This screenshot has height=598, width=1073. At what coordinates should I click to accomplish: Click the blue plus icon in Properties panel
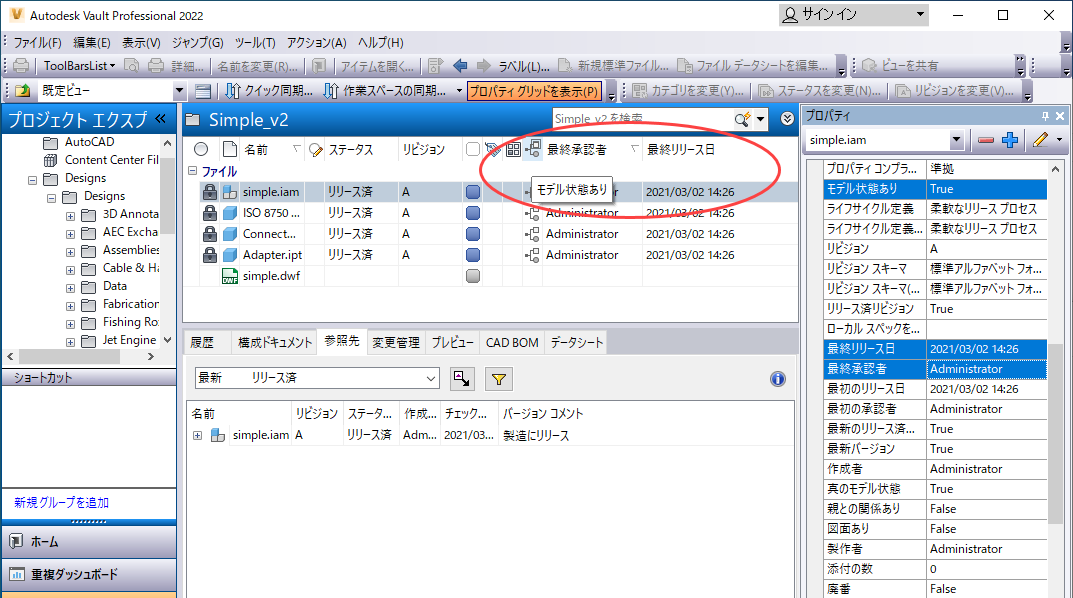(x=1010, y=140)
